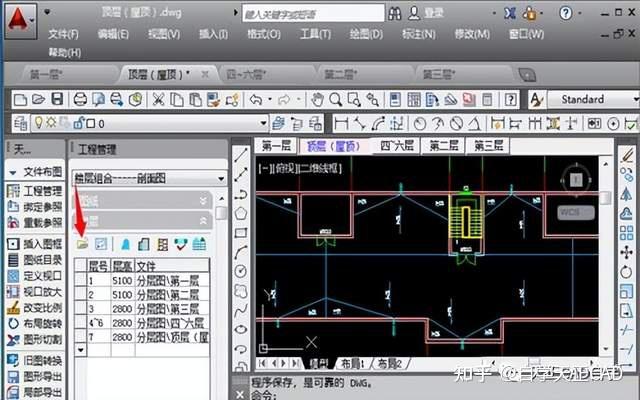Click 改变比例 command

[x=42, y=307]
